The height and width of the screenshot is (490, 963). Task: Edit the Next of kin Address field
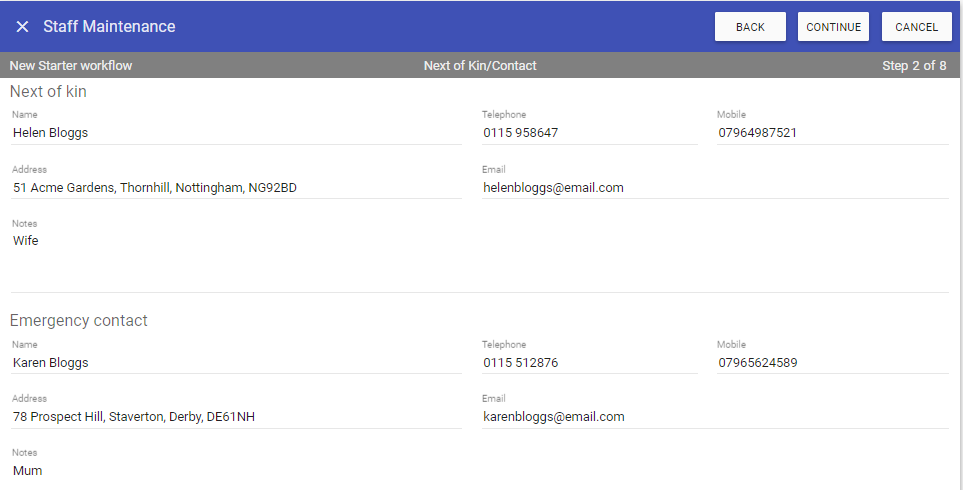235,187
